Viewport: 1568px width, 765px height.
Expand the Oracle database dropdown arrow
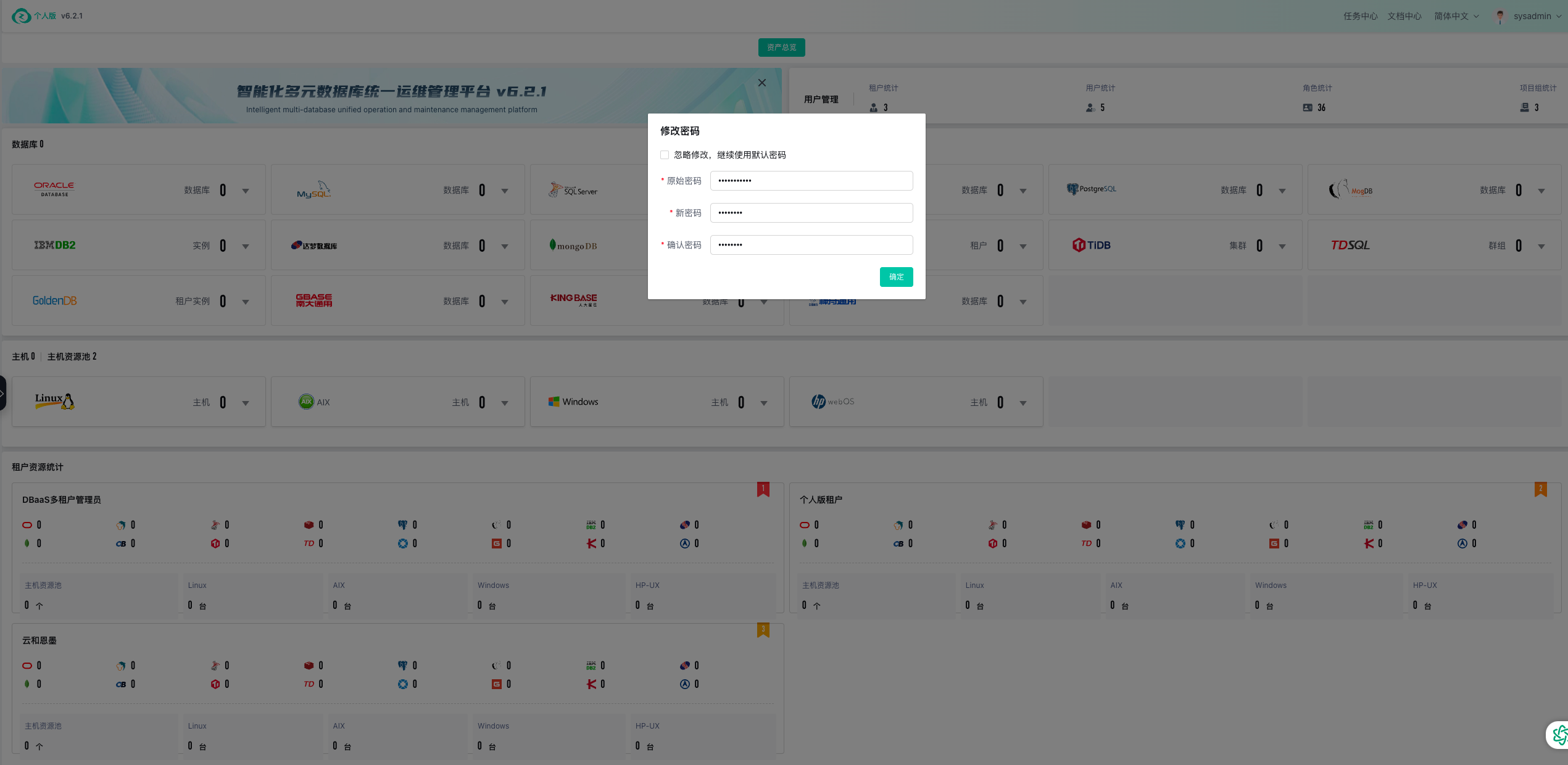point(246,191)
